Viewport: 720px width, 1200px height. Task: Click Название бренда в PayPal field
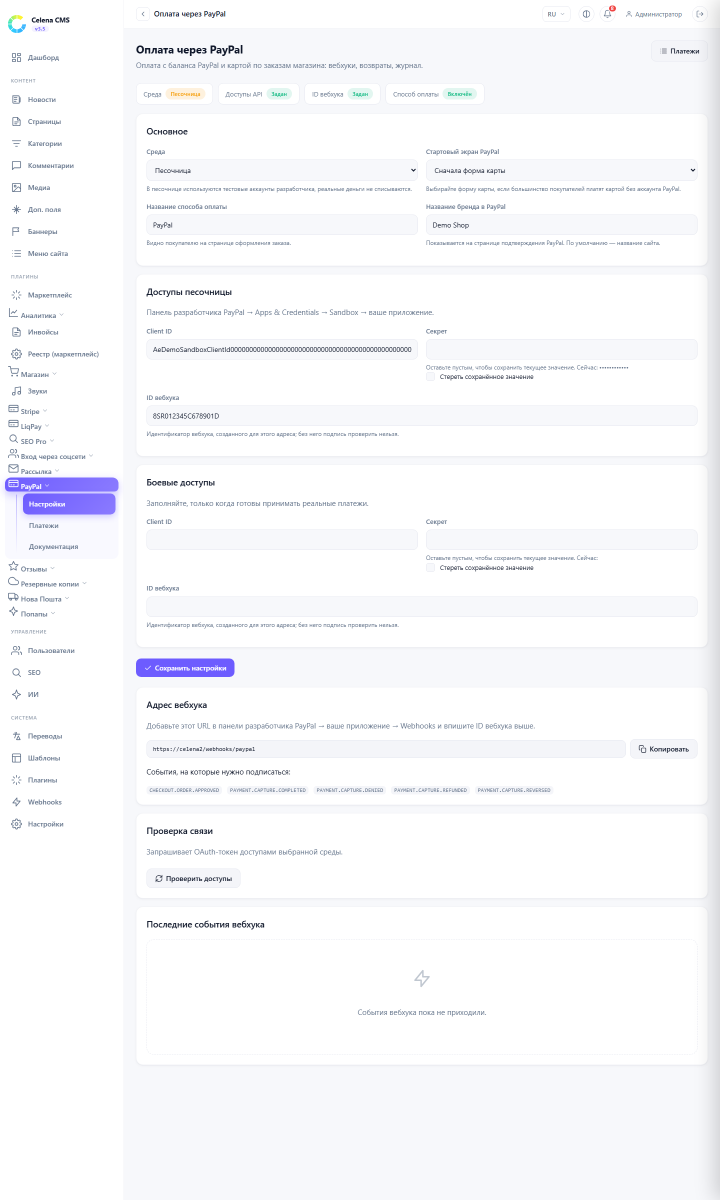click(x=562, y=225)
